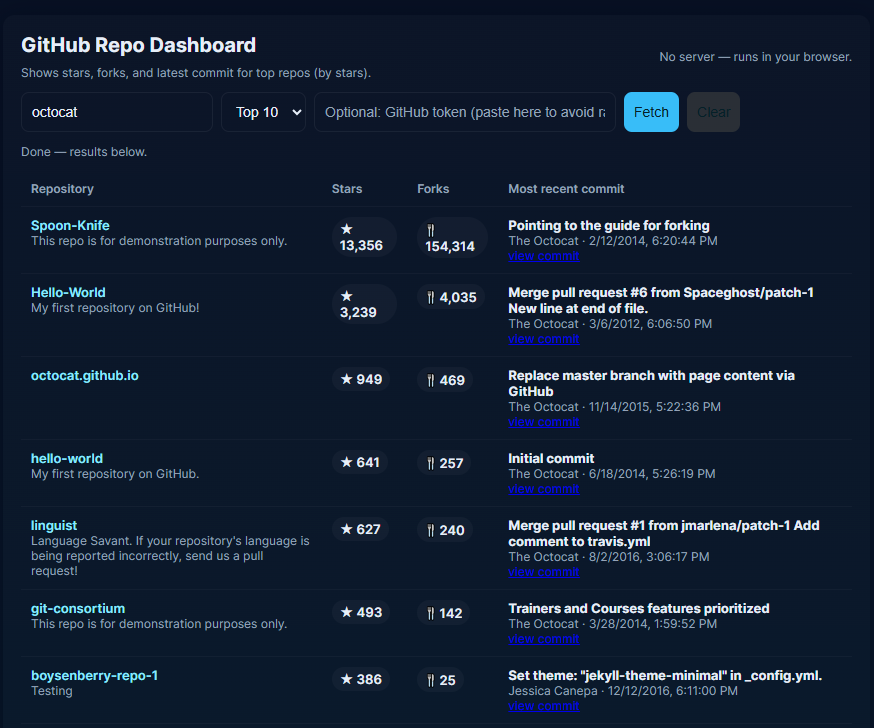The width and height of the screenshot is (874, 728).
Task: Open the linguist repository link
Action: tap(54, 525)
